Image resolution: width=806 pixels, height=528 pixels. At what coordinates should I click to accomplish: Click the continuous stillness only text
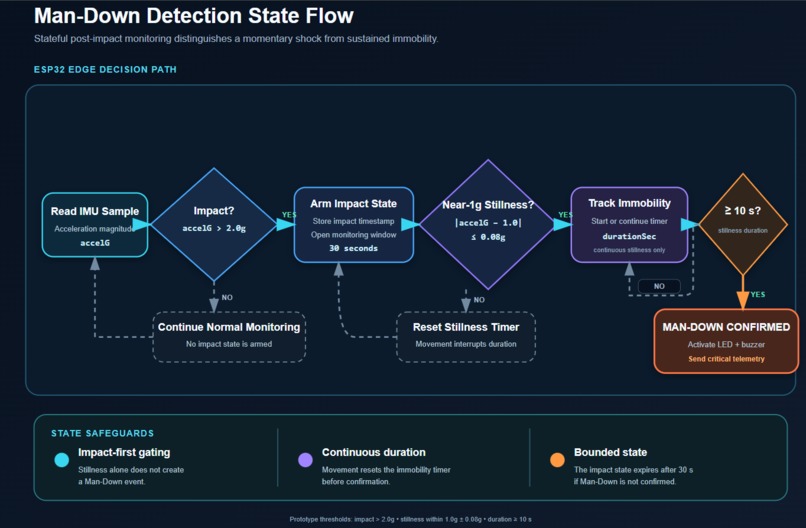(629, 250)
